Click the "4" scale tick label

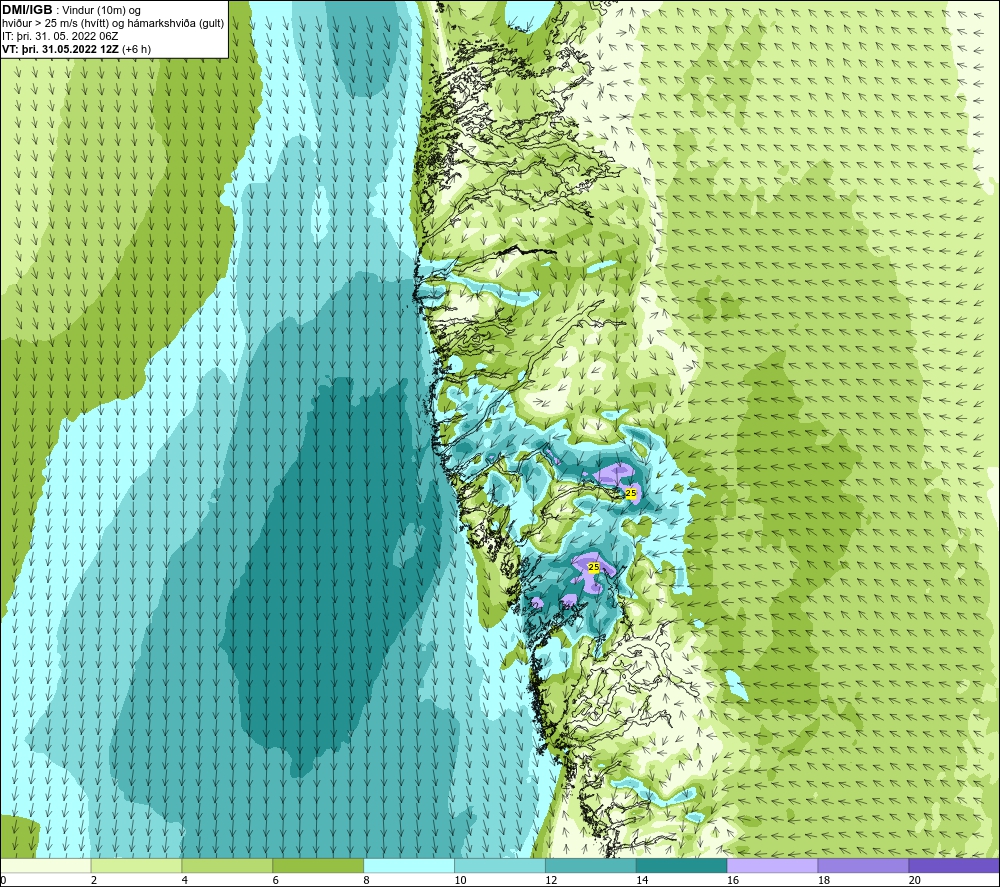185,881
